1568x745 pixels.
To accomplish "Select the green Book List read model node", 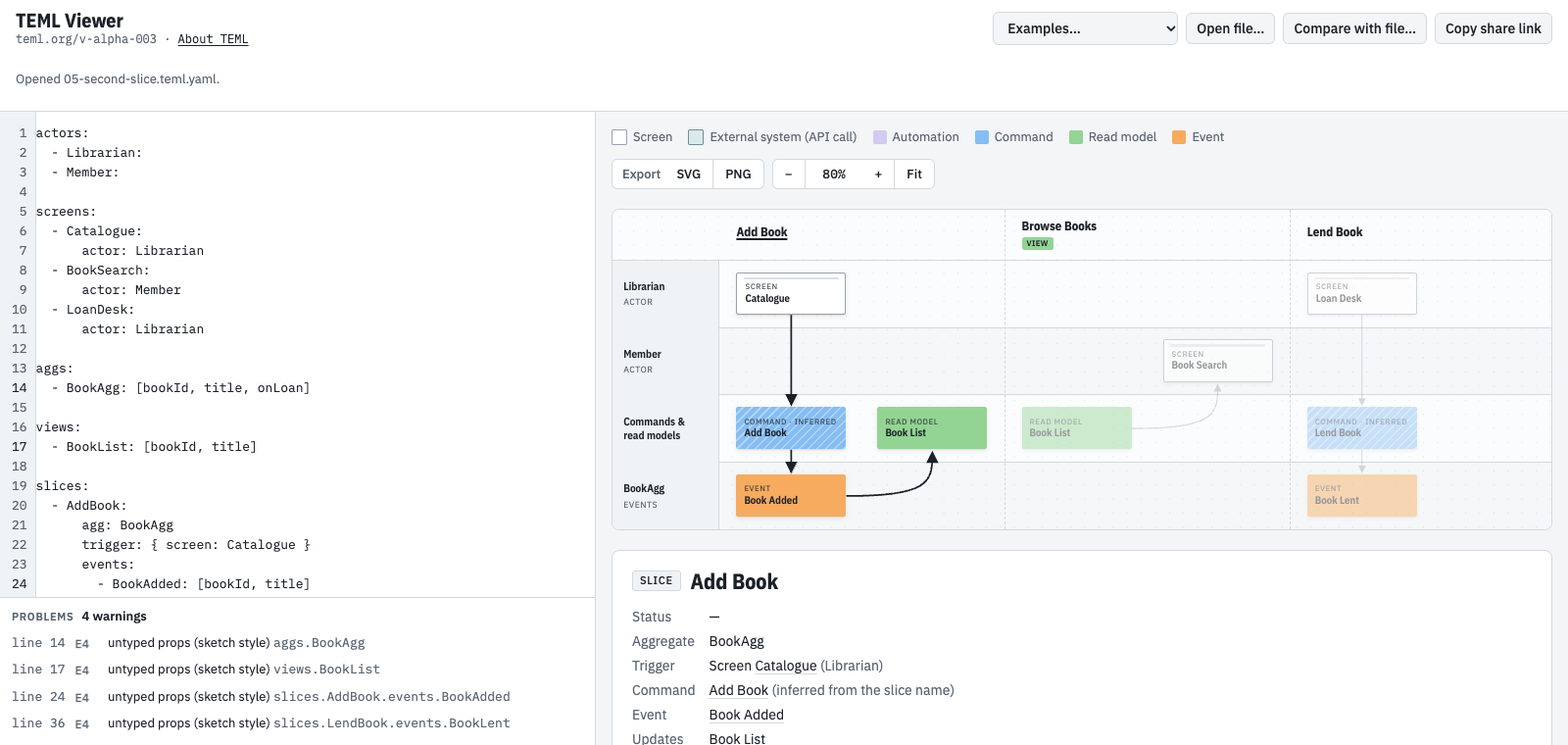I will tap(932, 428).
